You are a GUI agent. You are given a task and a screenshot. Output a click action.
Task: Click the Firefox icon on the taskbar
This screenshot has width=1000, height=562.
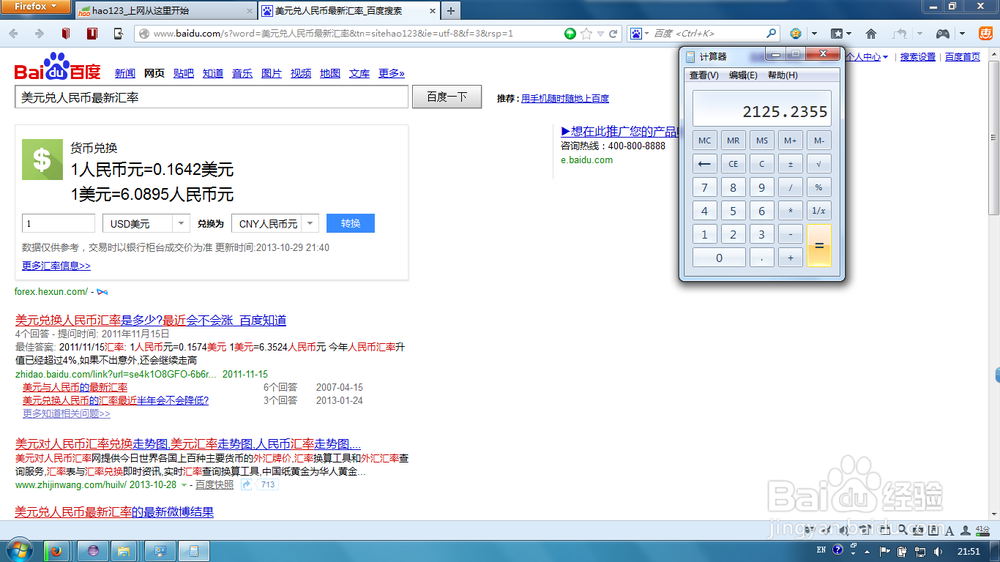[56, 551]
